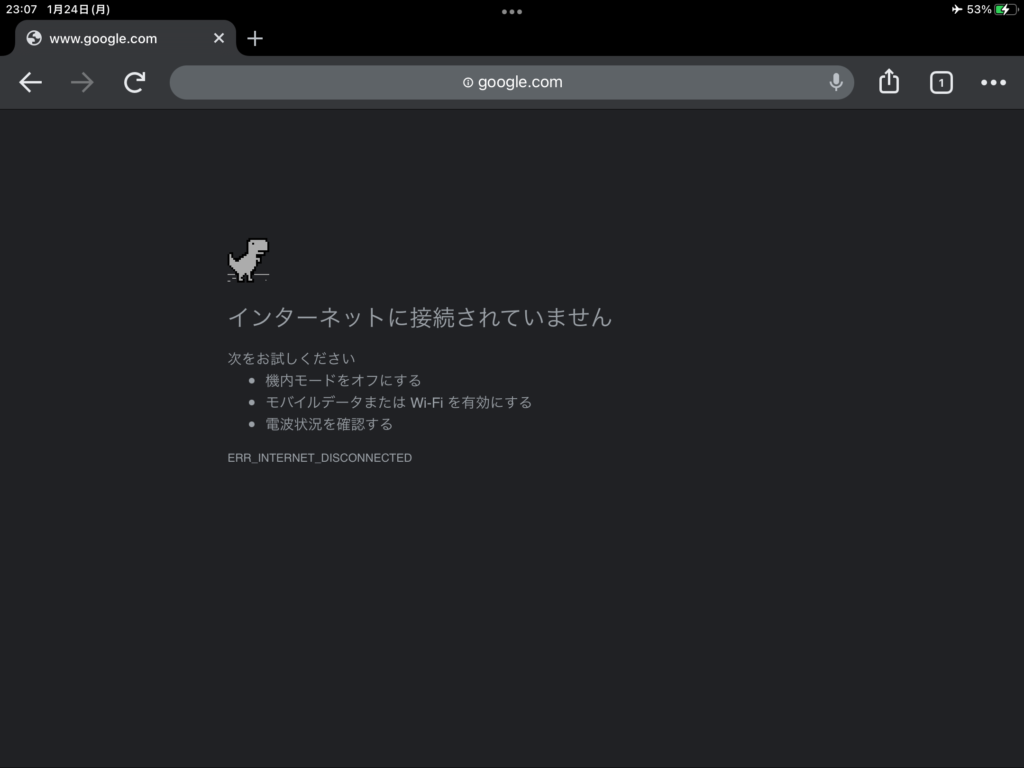The image size is (1024, 768).
Task: Reload the google.com page
Action: pos(135,83)
